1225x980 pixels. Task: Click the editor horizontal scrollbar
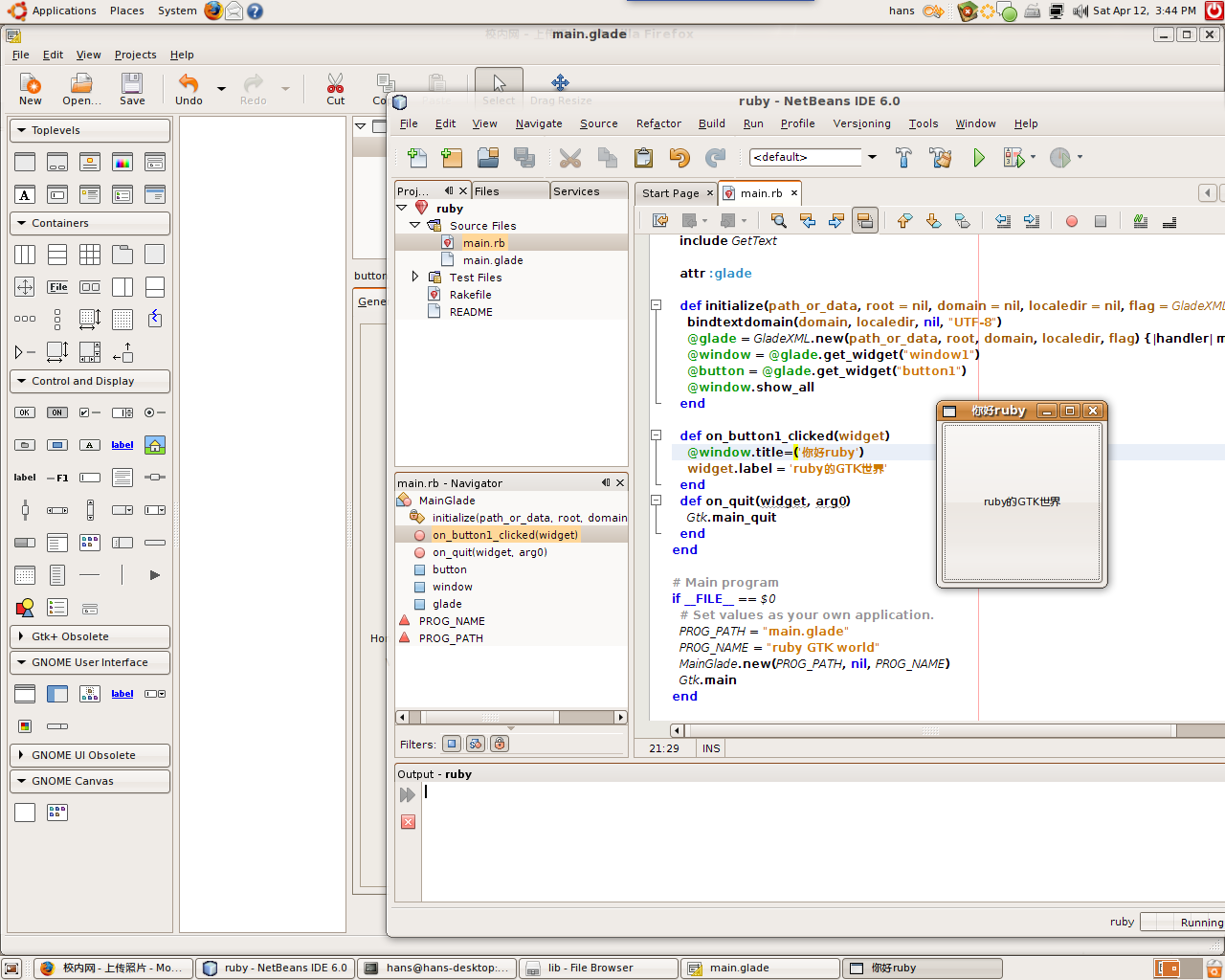coord(930,730)
